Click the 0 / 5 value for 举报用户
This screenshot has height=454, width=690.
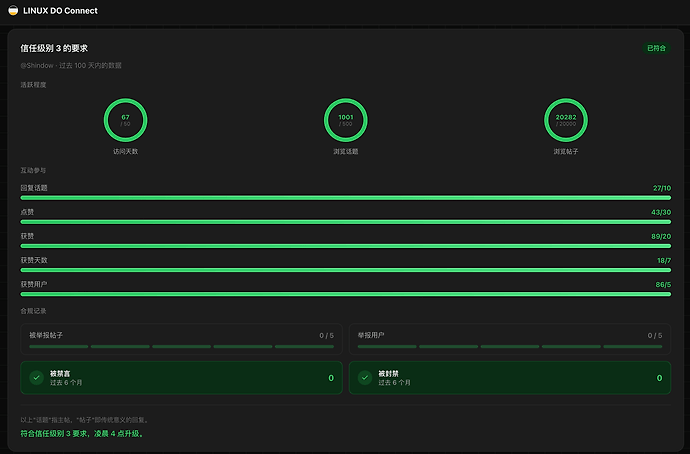click(x=655, y=336)
